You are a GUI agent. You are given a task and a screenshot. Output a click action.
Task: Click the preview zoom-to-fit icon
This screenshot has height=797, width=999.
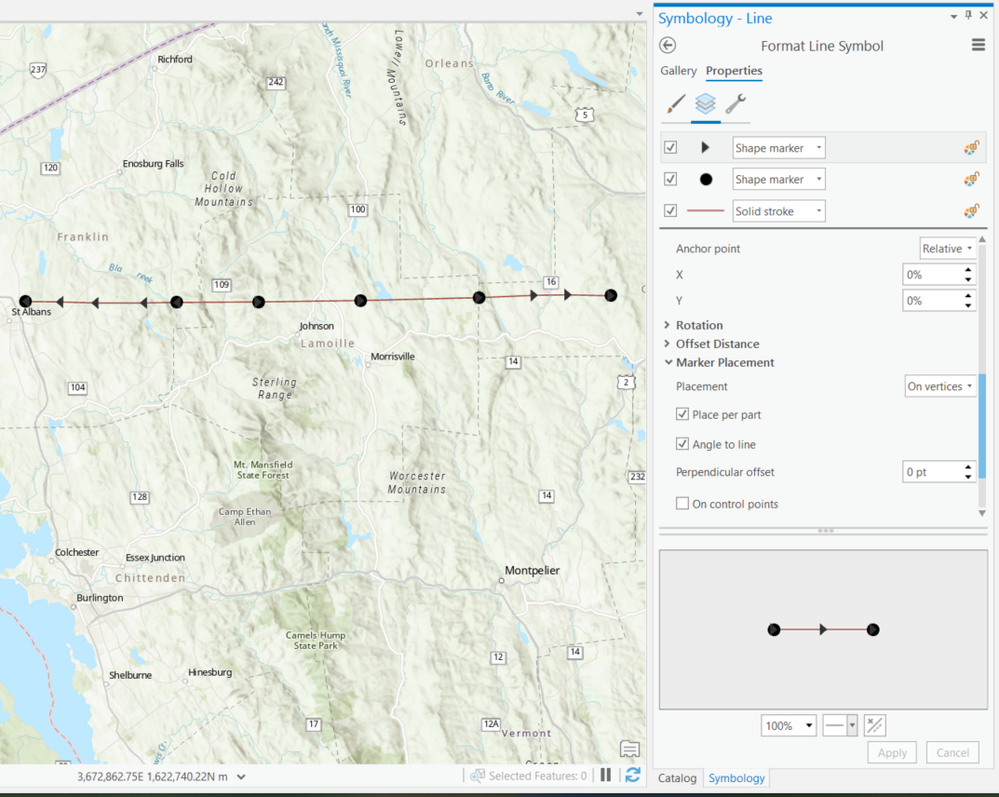[x=874, y=725]
